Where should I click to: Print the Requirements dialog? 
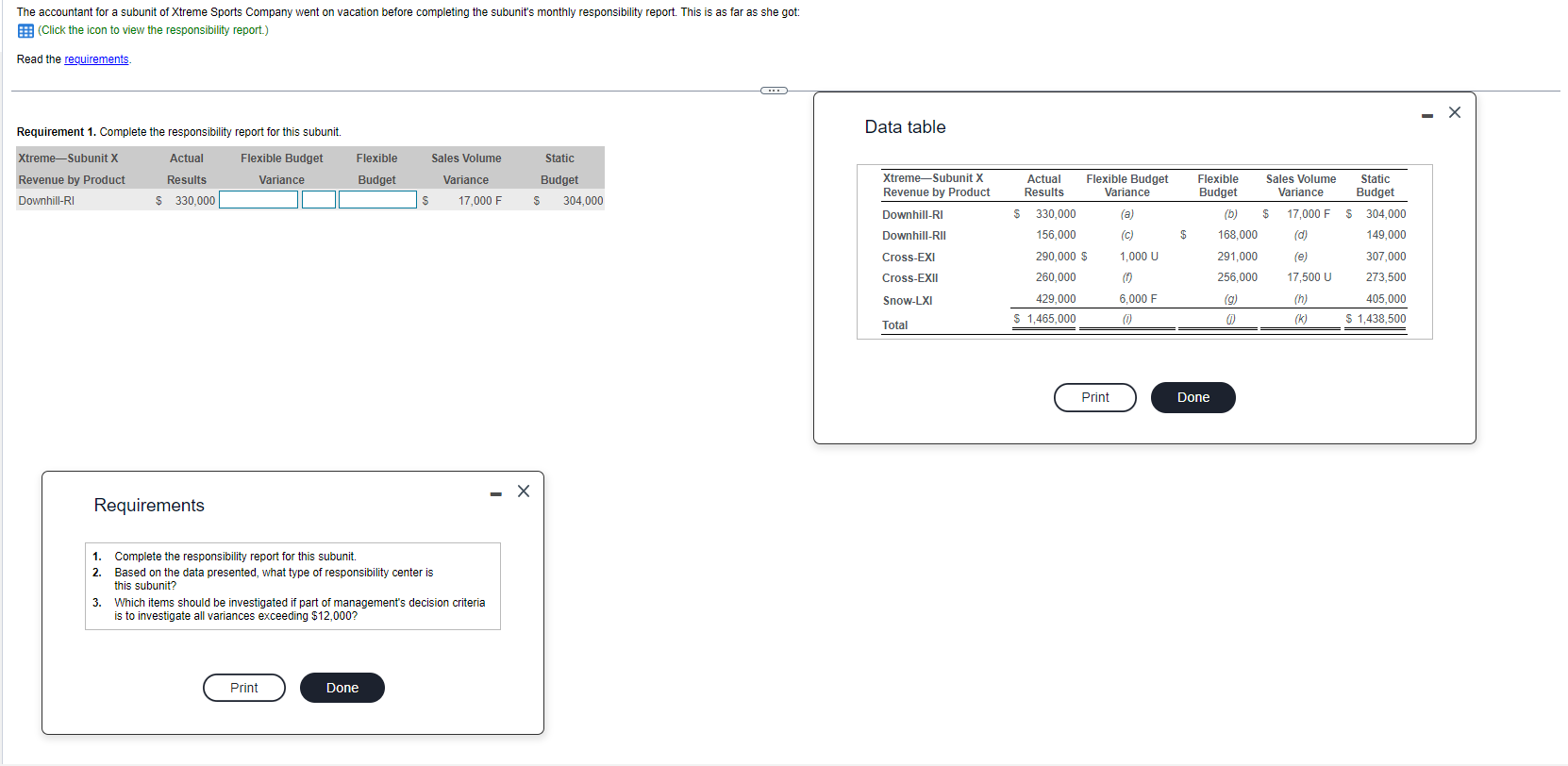point(244,688)
